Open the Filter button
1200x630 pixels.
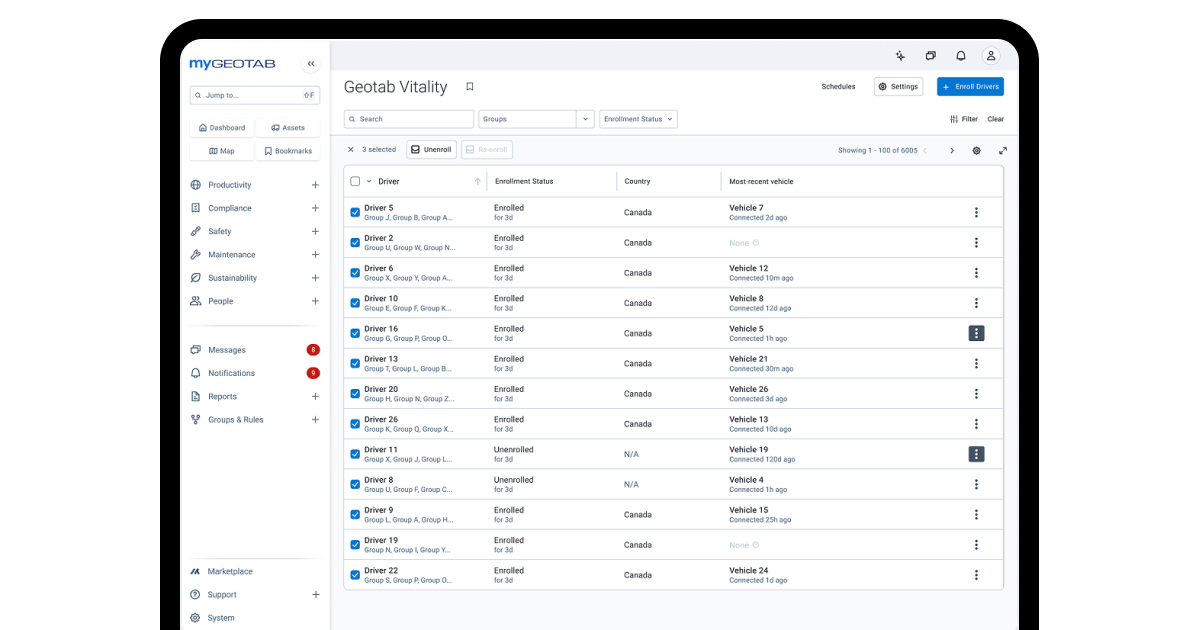(964, 119)
